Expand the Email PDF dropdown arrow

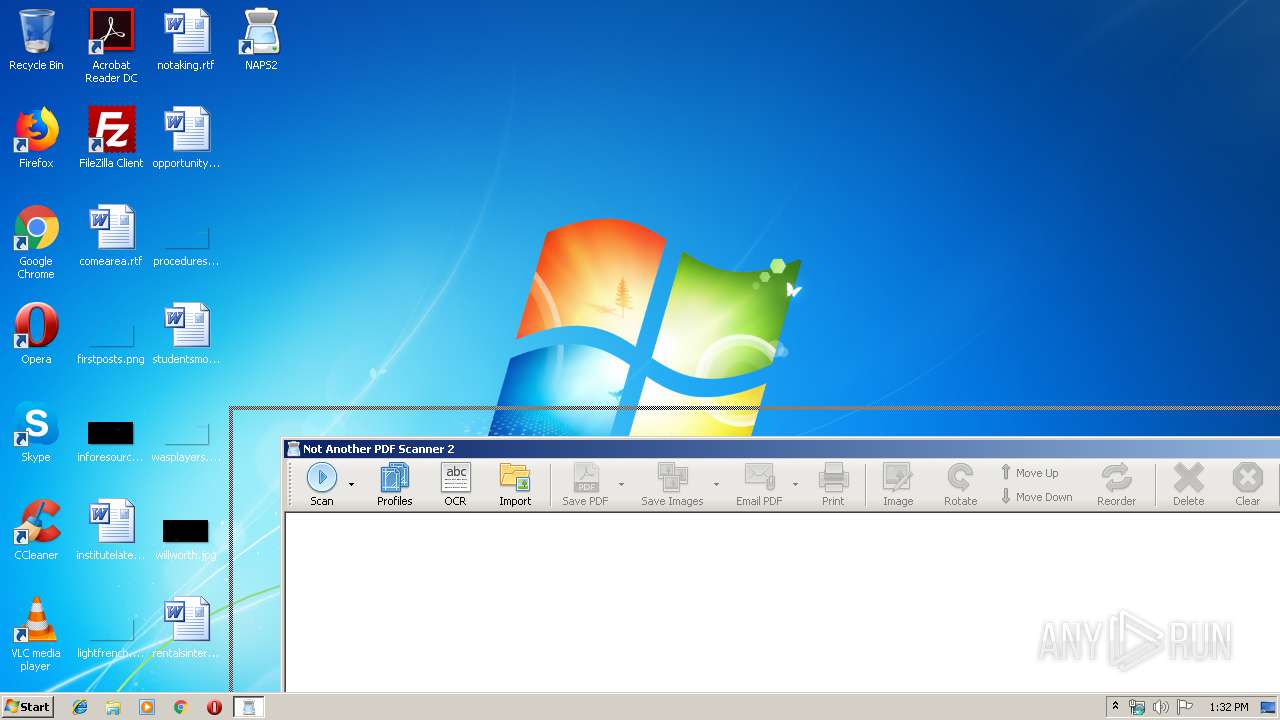click(795, 485)
